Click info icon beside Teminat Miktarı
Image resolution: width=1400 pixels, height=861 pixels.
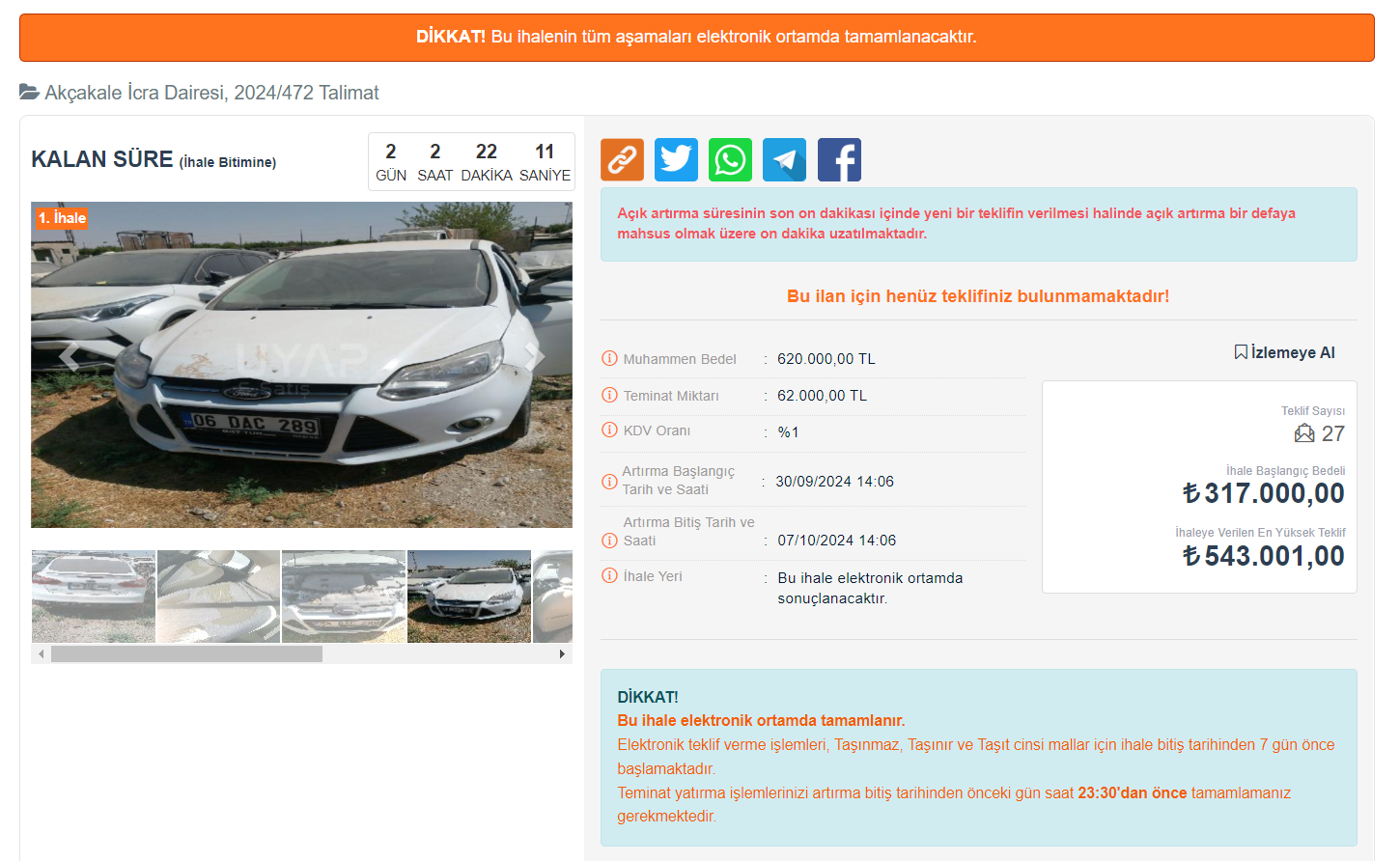click(609, 395)
